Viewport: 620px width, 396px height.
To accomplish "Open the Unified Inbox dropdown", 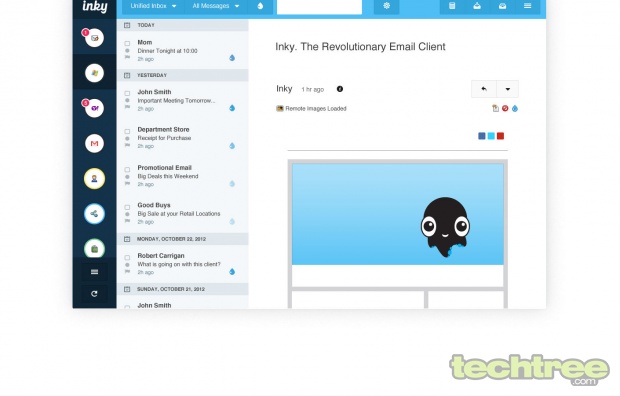I will click(x=153, y=6).
